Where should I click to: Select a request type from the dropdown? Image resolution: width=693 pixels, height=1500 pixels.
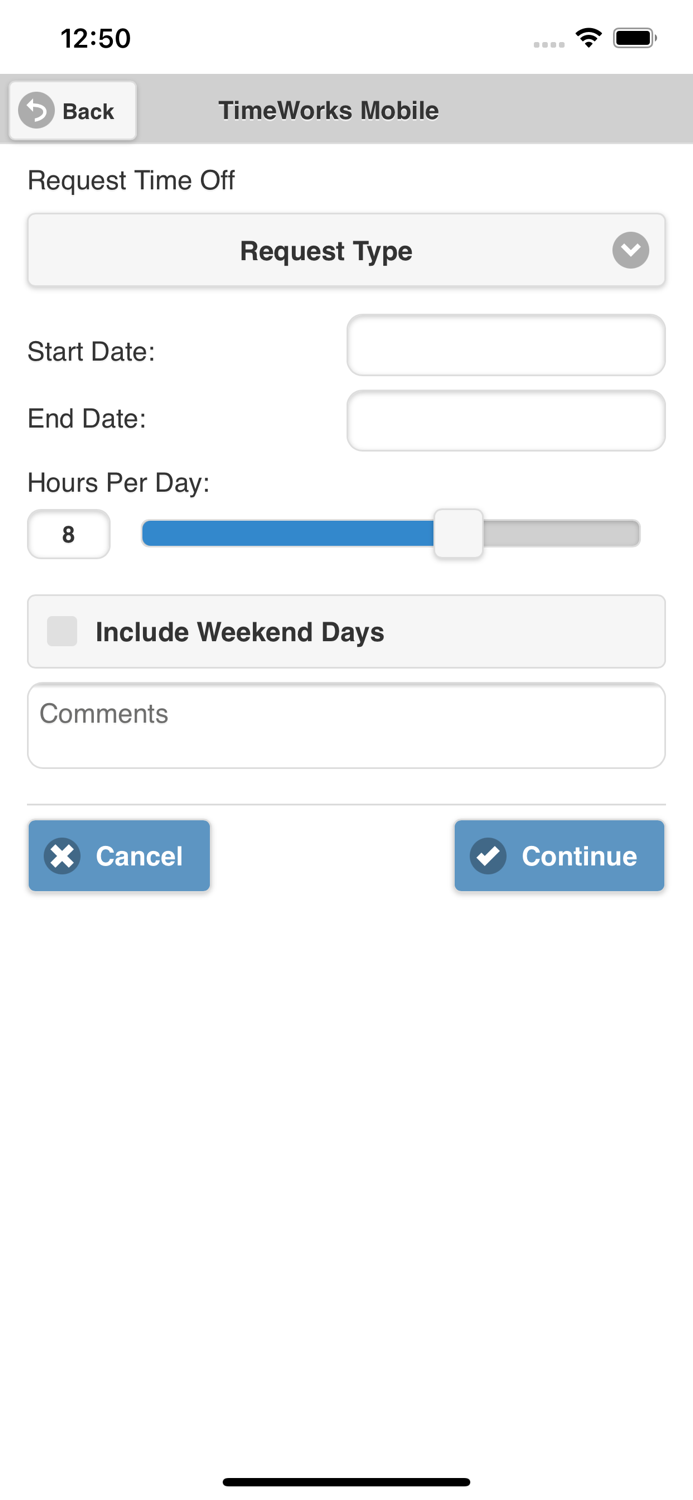[x=346, y=250]
